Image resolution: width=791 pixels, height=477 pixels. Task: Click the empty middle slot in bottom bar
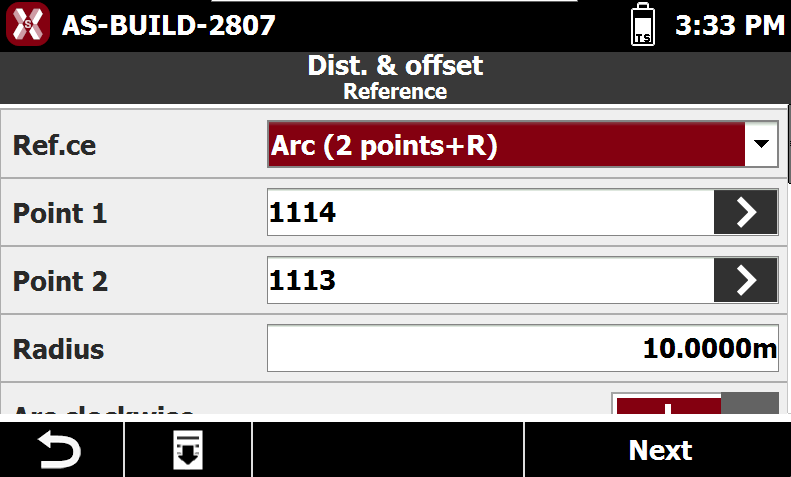click(388, 450)
